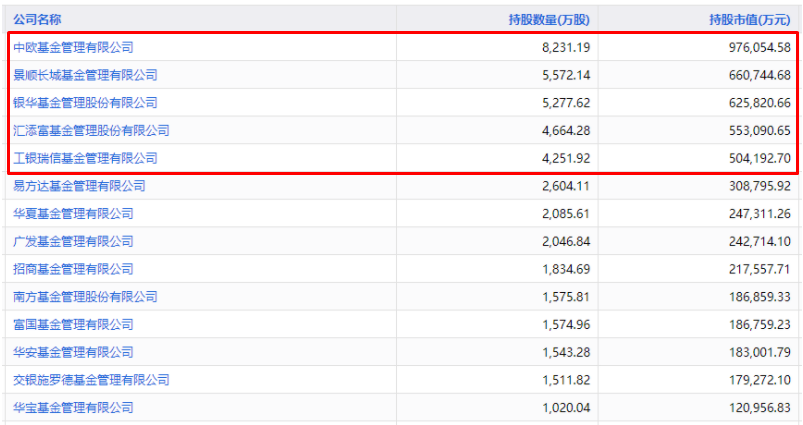This screenshot has height=425, width=803.
Task: Open 华宝基金管理有限公司 link
Action: click(x=73, y=407)
